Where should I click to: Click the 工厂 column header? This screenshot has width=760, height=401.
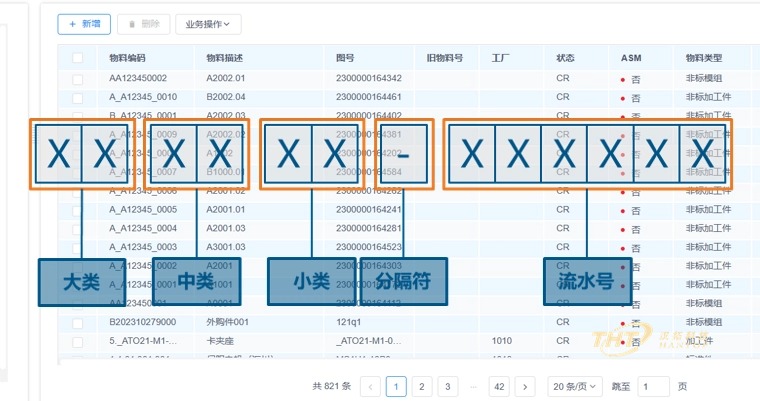tap(500, 58)
